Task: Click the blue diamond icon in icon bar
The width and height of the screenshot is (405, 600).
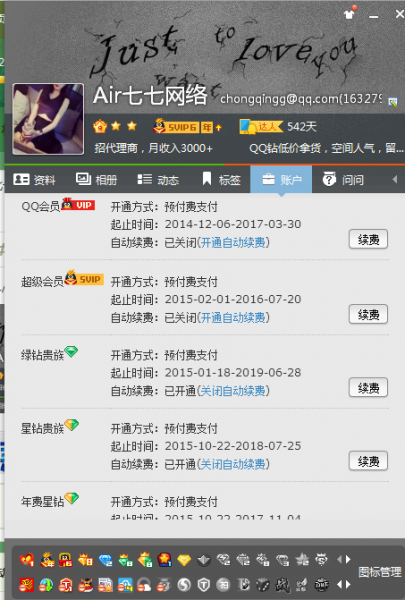Action: coord(105,561)
